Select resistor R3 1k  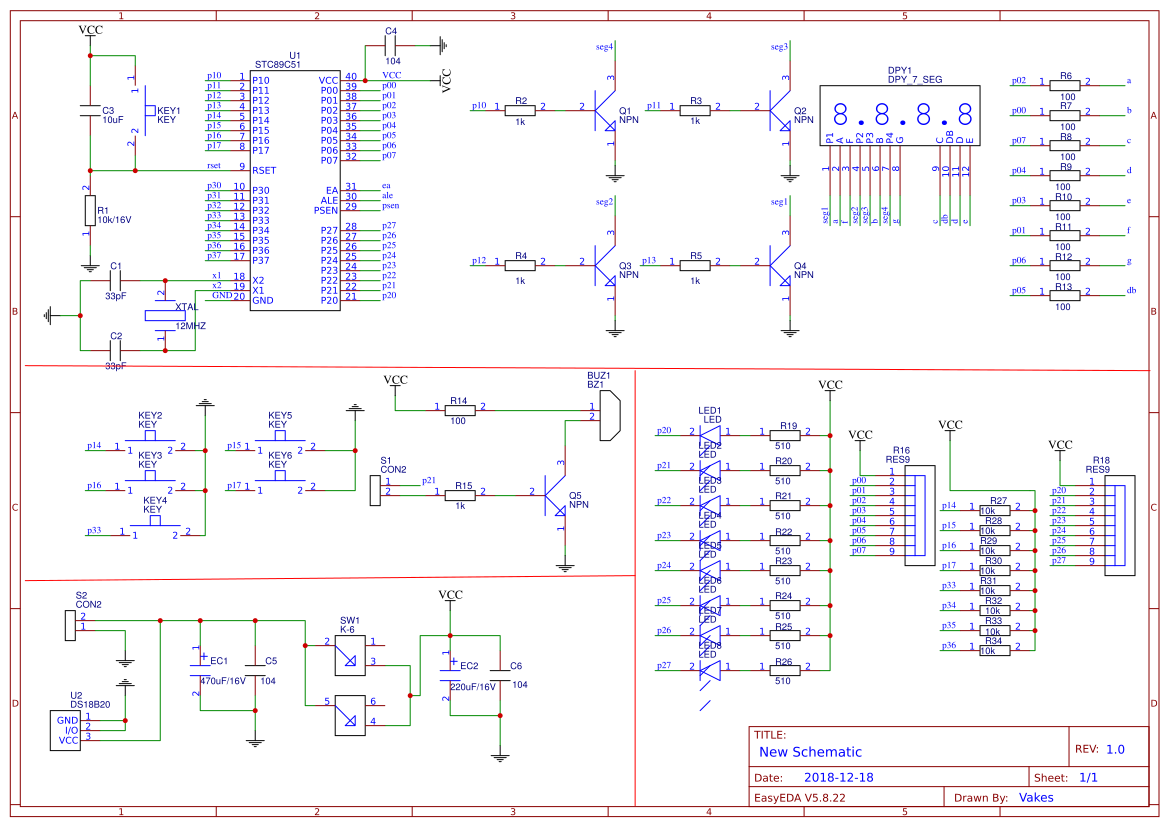tap(695, 110)
